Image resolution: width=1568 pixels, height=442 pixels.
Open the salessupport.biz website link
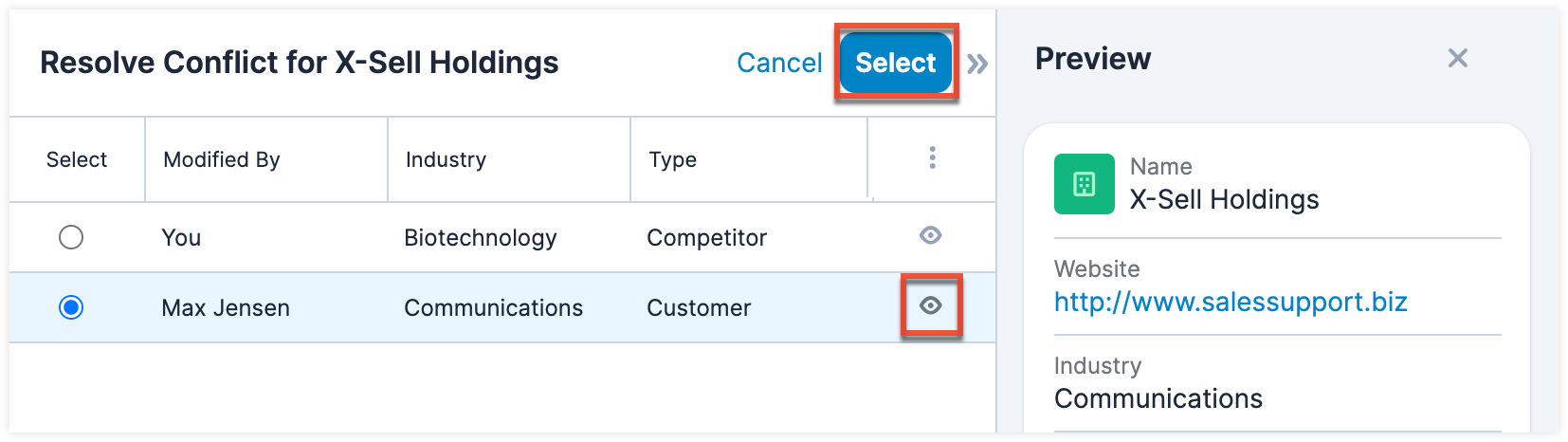(x=1230, y=302)
